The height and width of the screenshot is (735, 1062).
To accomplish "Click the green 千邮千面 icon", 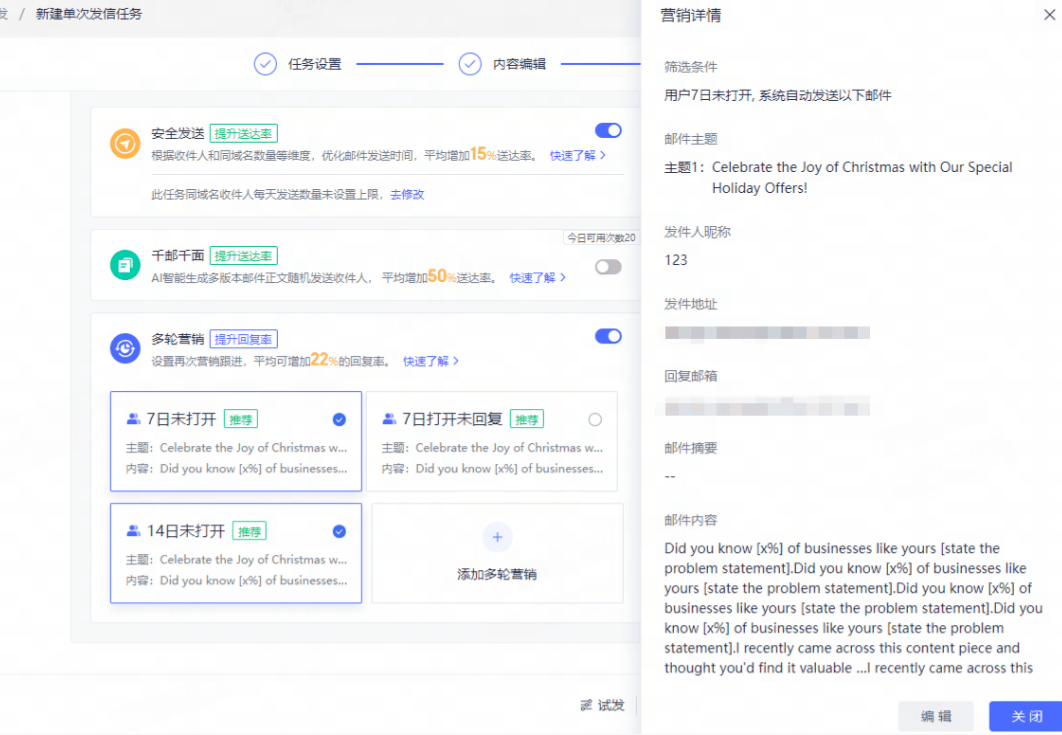I will [124, 265].
